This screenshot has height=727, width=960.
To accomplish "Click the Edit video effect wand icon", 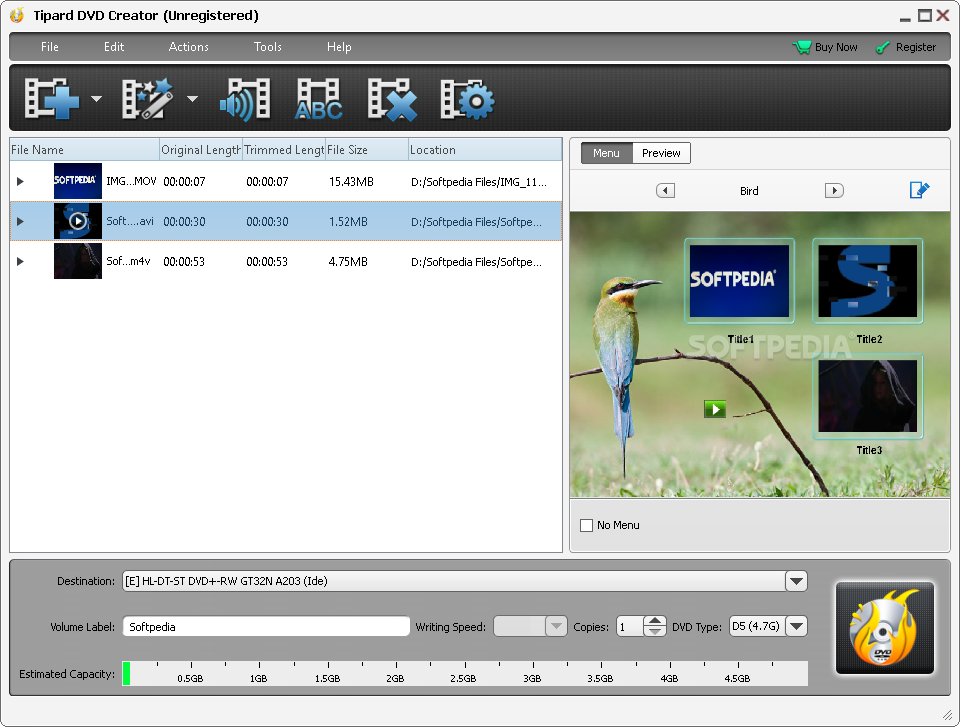I will pyautogui.click(x=148, y=99).
